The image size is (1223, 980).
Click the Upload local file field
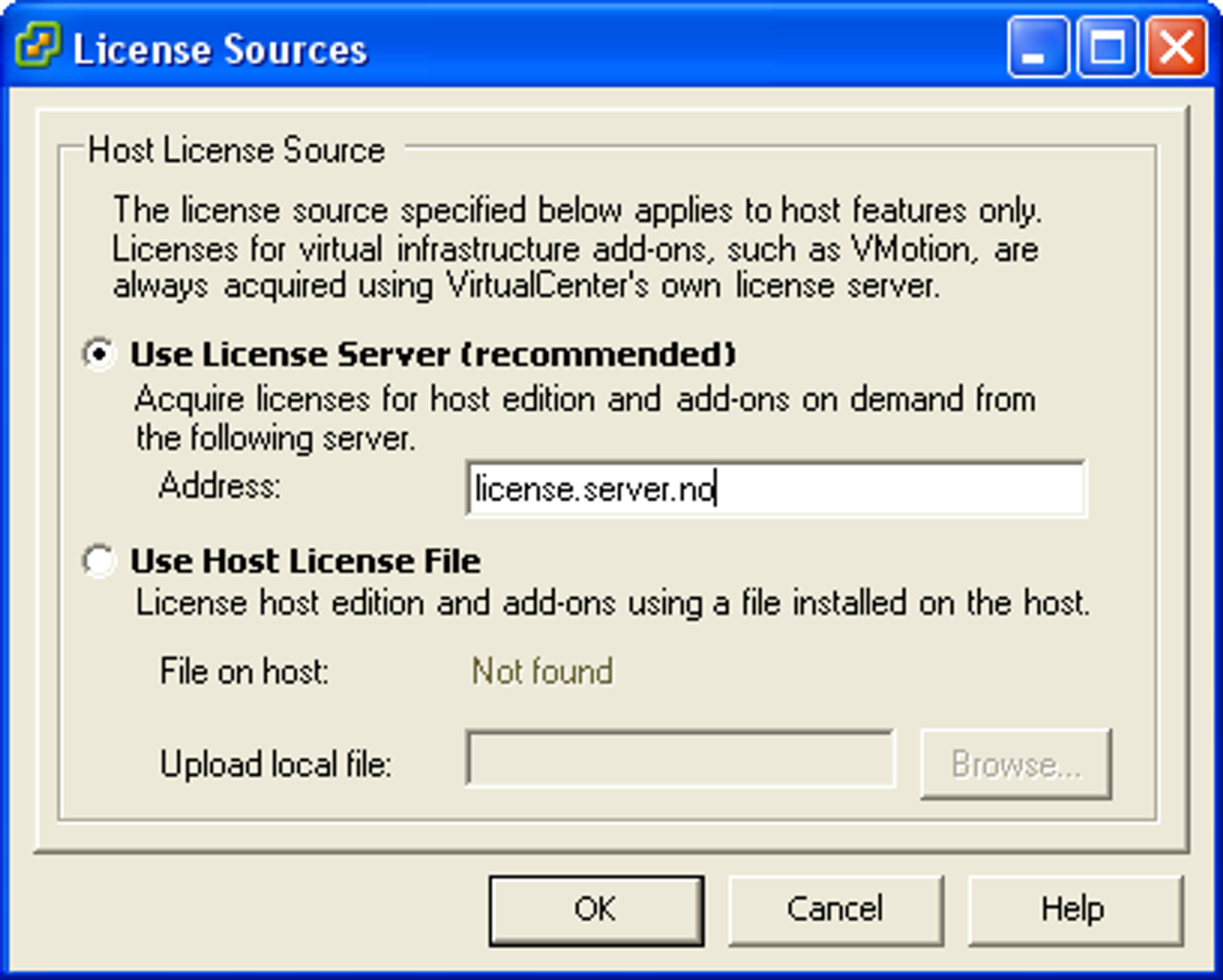pos(681,759)
